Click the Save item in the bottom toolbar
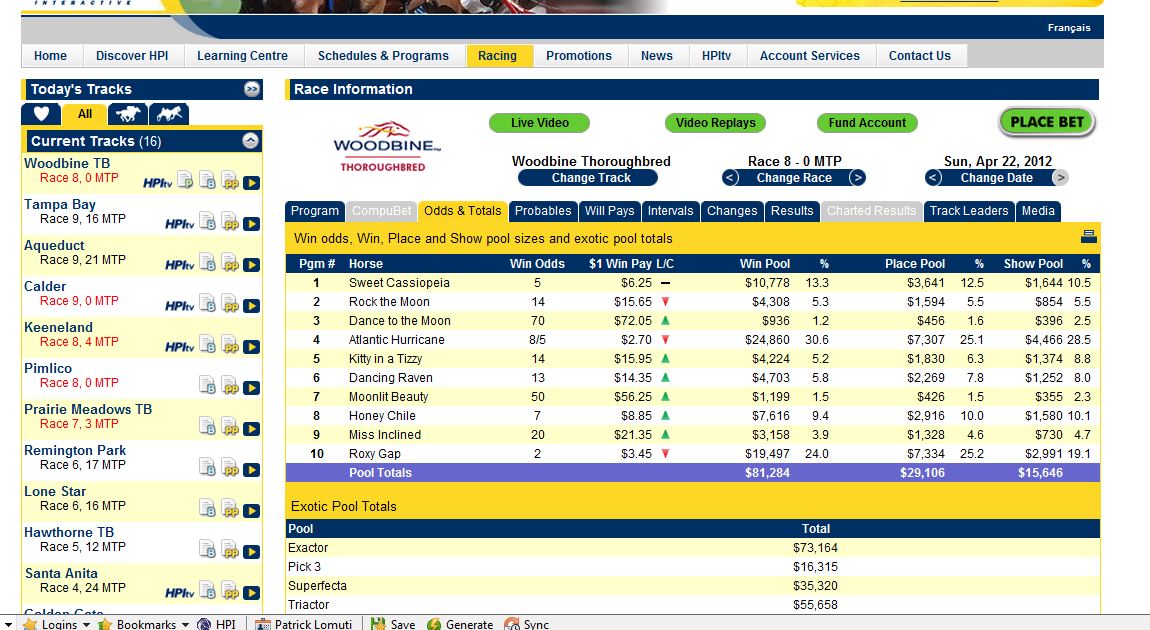The width and height of the screenshot is (1150, 630). tap(393, 624)
